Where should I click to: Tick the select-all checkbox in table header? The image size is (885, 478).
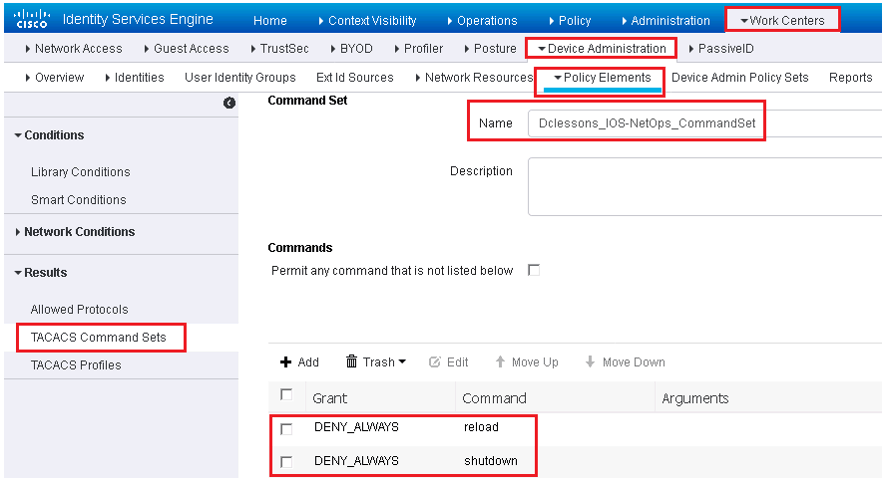[x=286, y=394]
